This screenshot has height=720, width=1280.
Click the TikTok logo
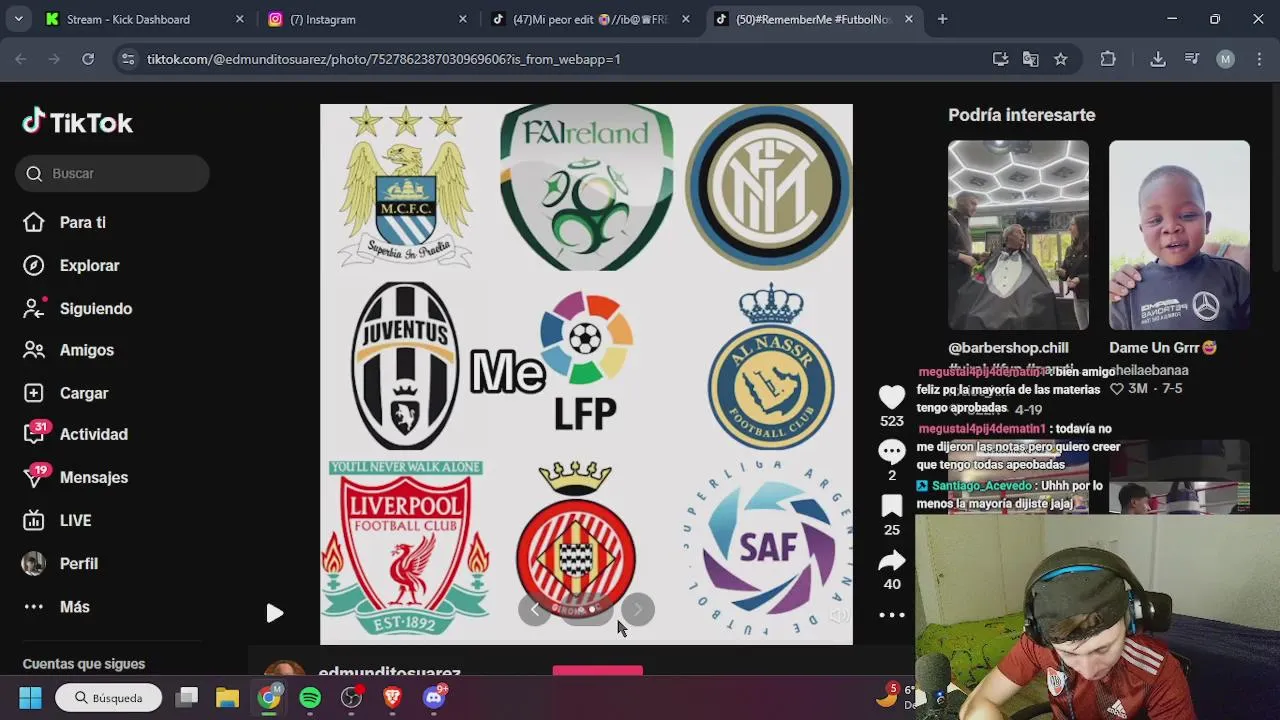pyautogui.click(x=78, y=122)
